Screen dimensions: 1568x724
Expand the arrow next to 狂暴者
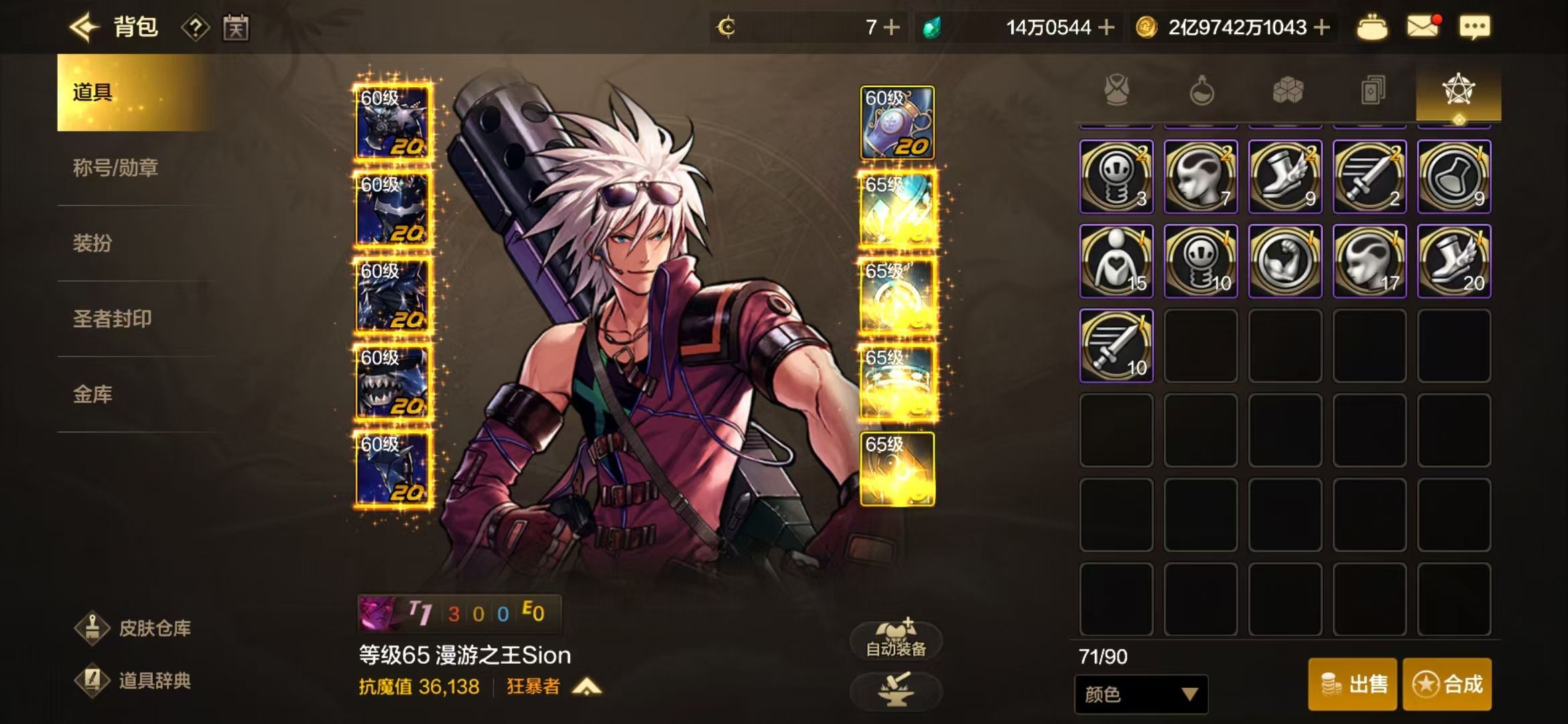pyautogui.click(x=587, y=687)
